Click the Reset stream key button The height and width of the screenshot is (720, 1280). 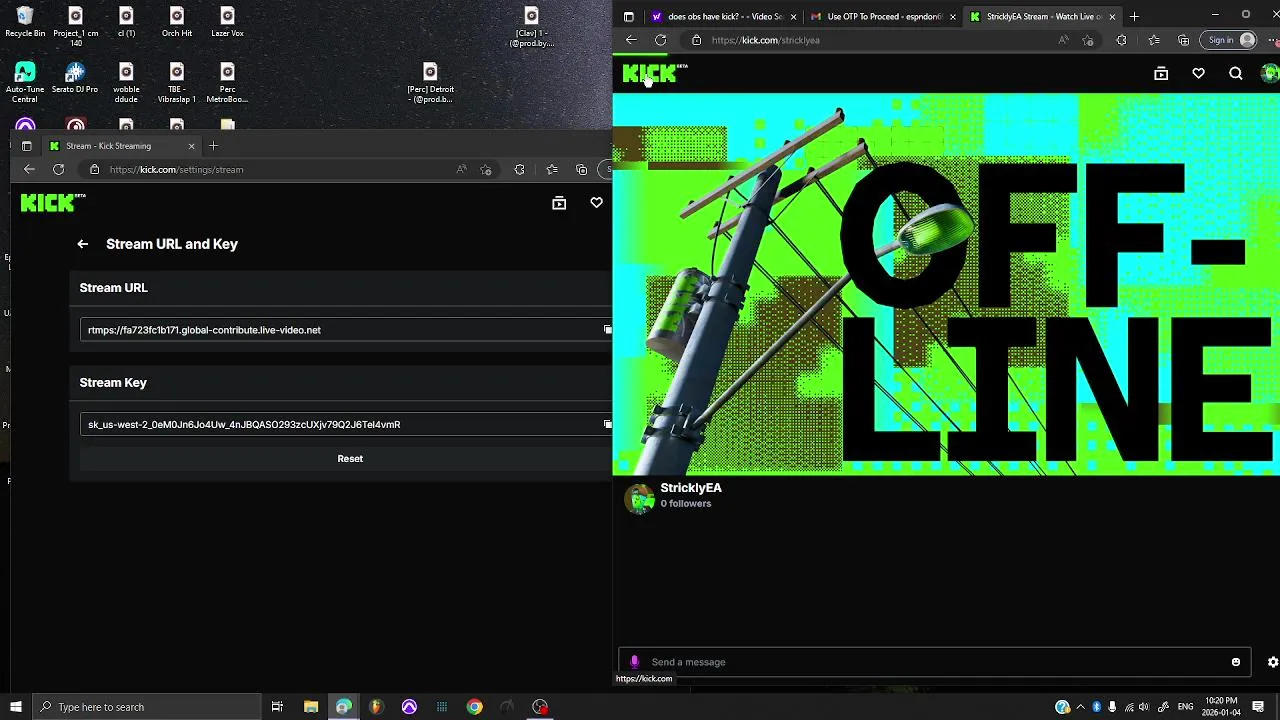coord(350,459)
